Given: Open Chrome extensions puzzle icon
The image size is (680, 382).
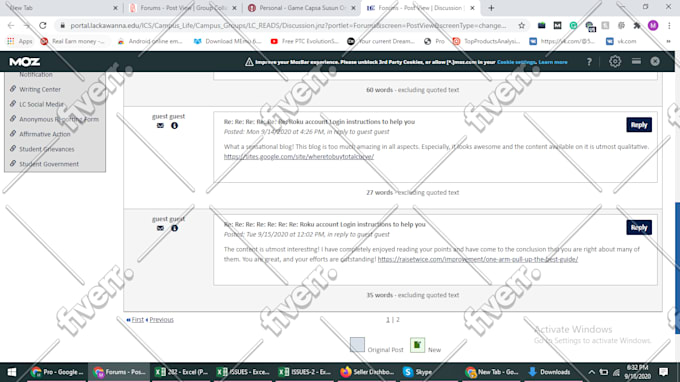Looking at the screenshot, I should pyautogui.click(x=637, y=26).
